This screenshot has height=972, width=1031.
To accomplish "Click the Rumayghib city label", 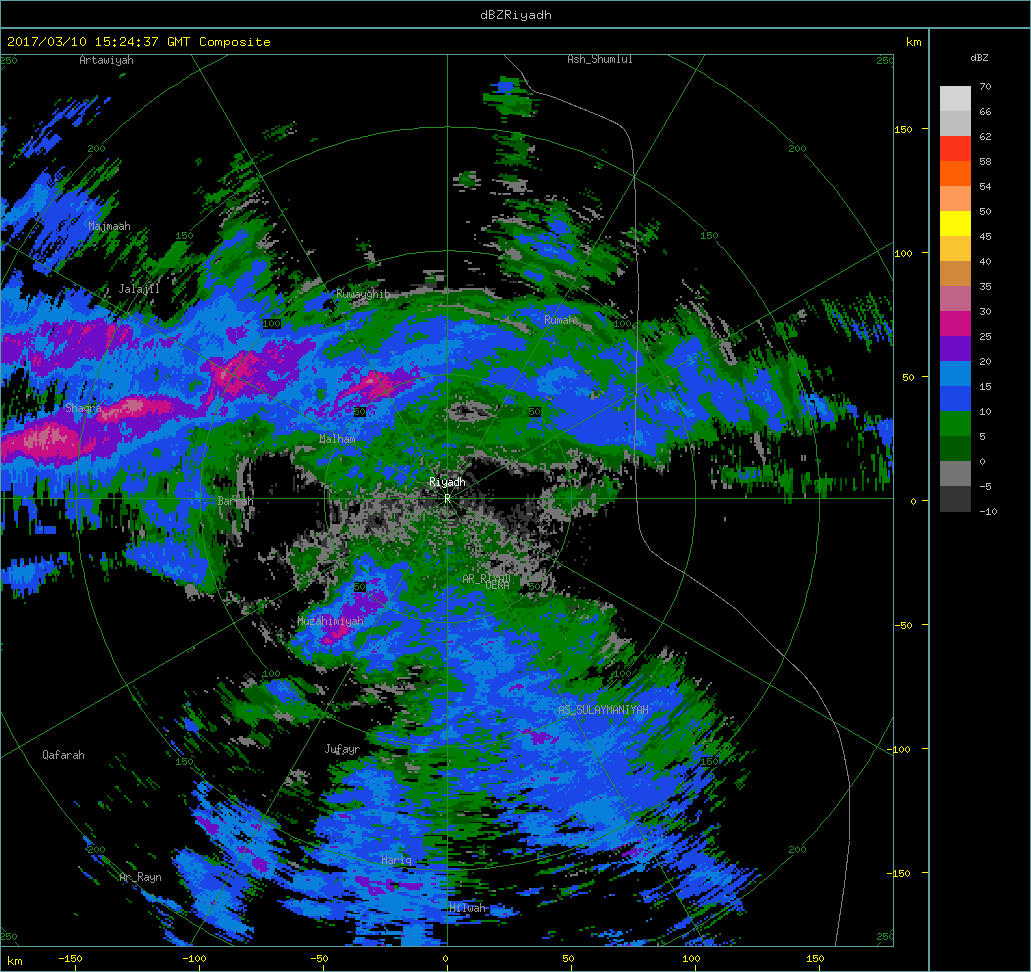I will (363, 294).
